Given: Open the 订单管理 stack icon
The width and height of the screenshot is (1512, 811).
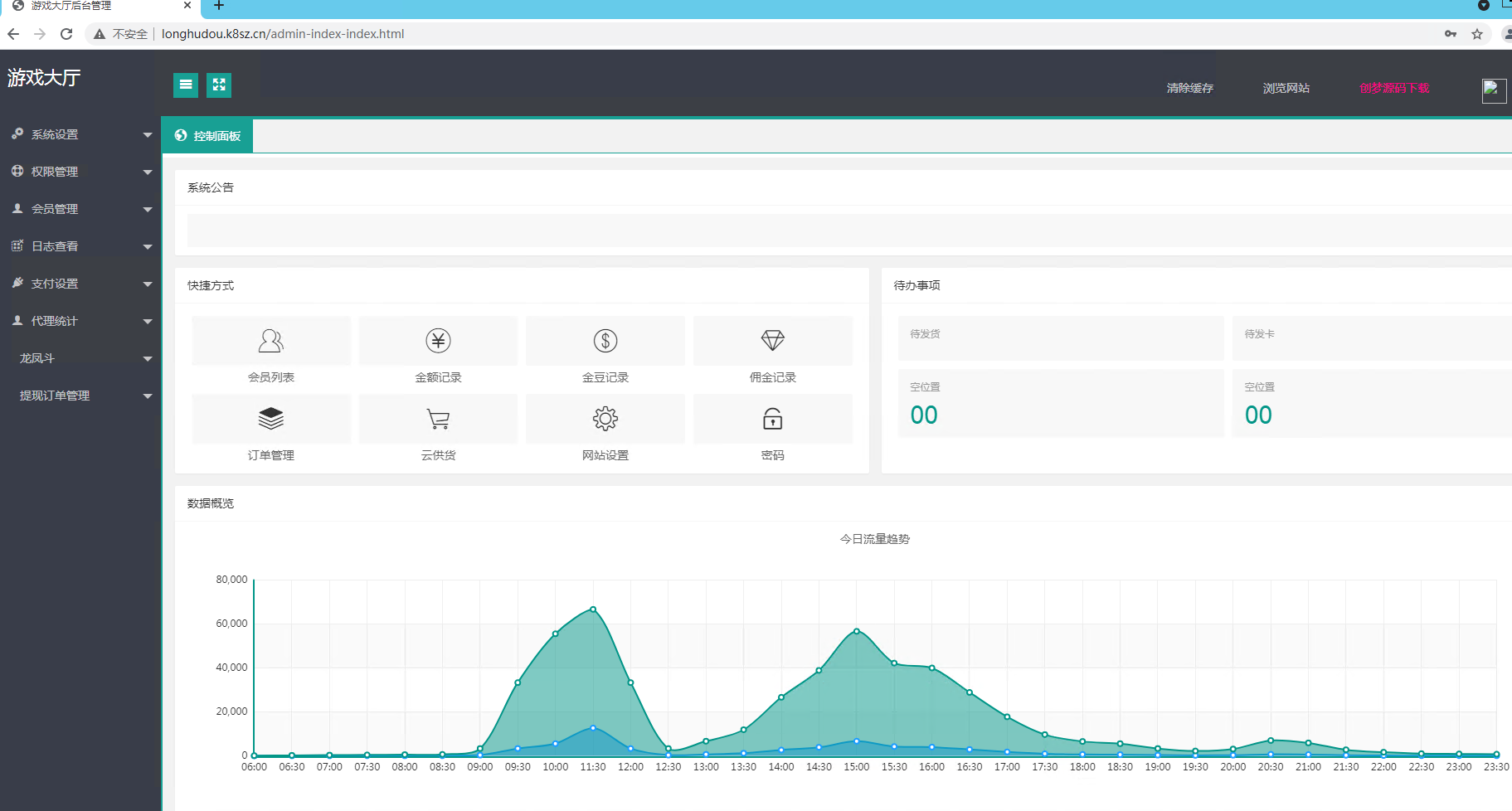Looking at the screenshot, I should (271, 419).
